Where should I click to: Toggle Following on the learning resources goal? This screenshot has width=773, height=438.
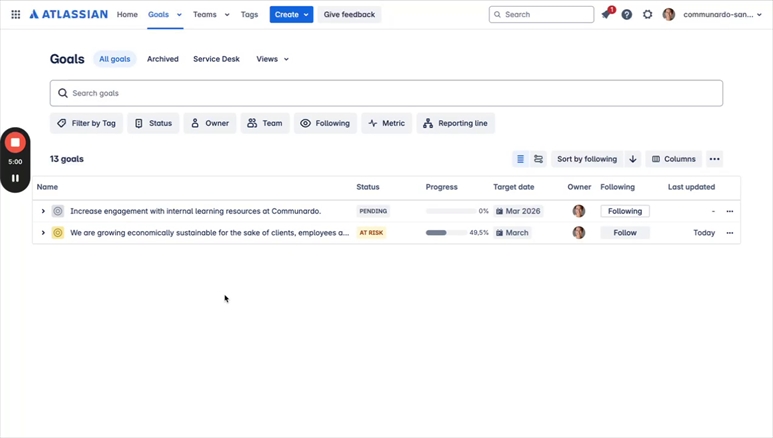pyautogui.click(x=625, y=211)
